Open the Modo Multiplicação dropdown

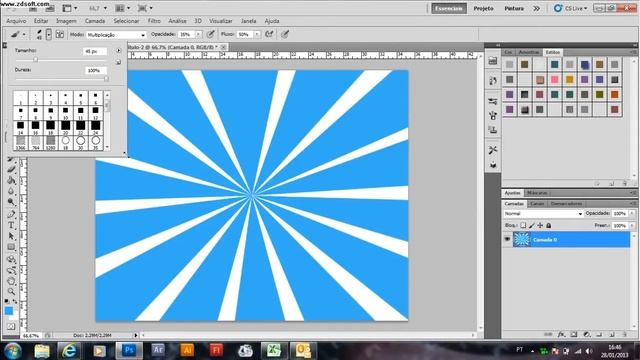click(x=116, y=35)
